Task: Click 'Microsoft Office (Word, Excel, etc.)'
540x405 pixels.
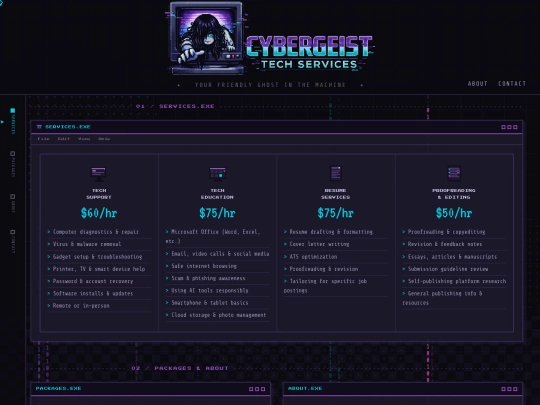Action: [213, 236]
